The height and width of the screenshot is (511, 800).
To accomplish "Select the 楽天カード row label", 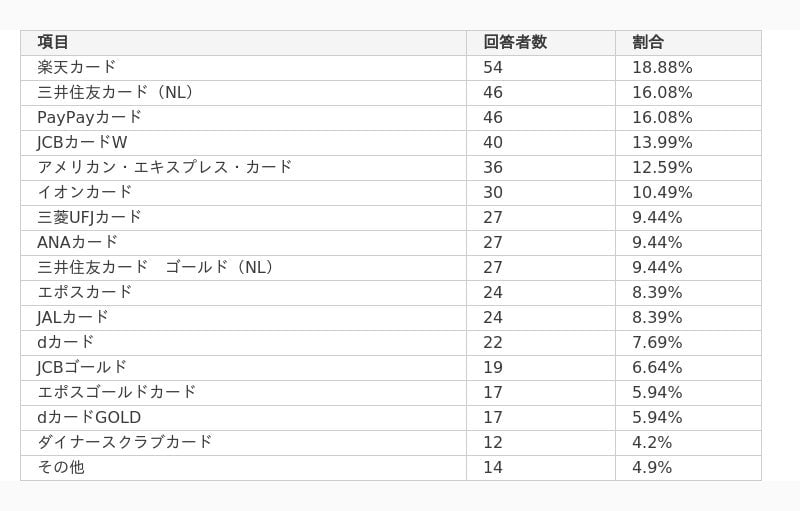I will (x=77, y=67).
